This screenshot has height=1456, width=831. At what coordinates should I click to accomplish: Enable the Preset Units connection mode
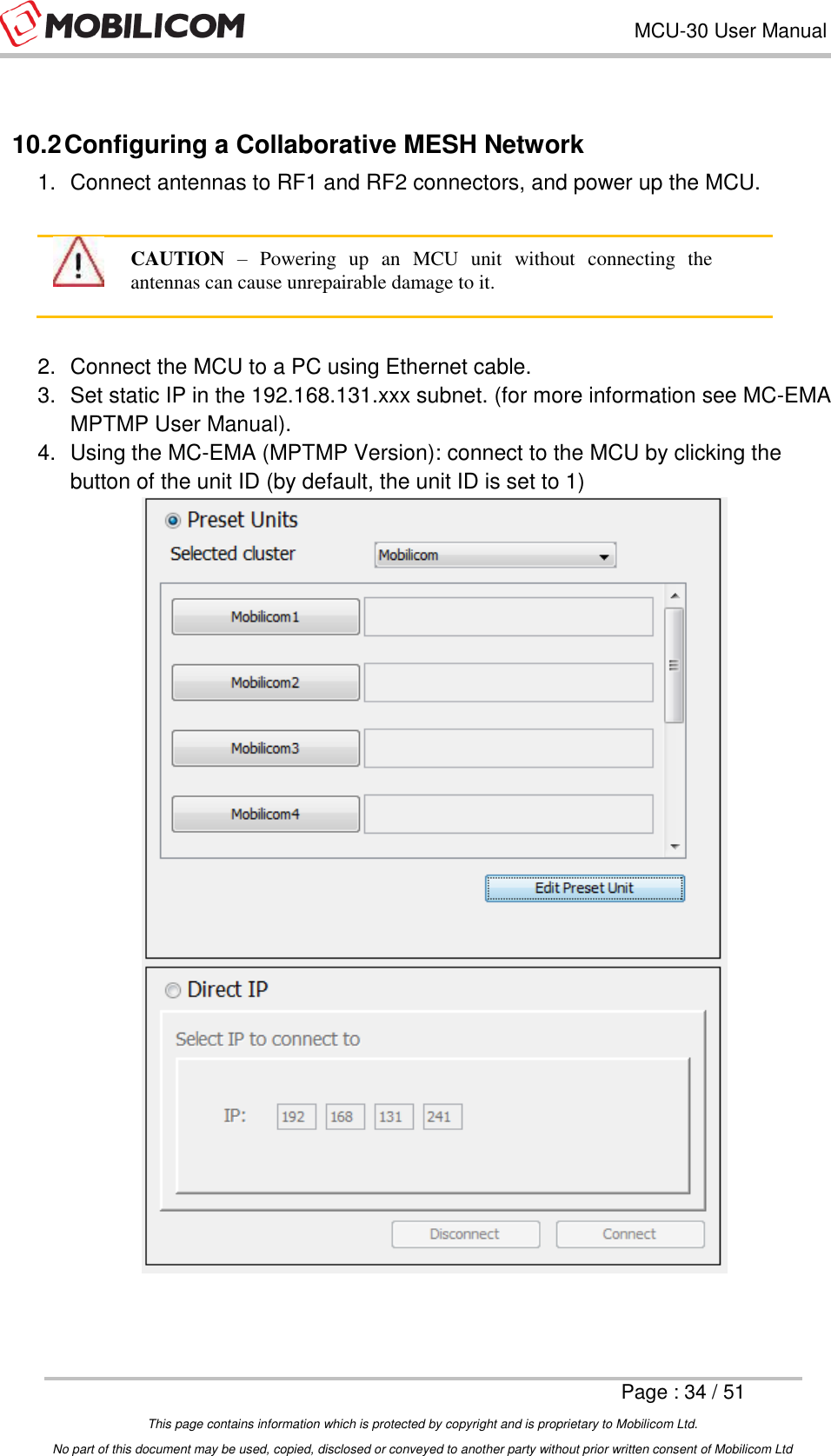[x=174, y=519]
